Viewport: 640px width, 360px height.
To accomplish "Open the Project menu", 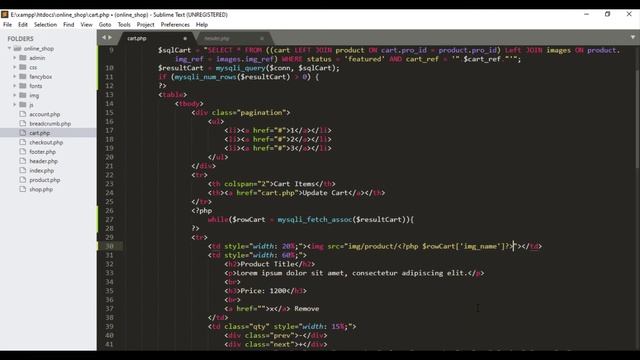I will 145,24.
